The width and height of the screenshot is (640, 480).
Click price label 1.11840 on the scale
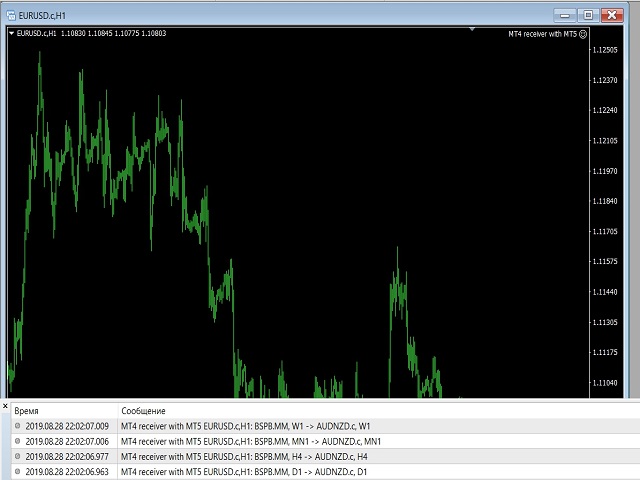[605, 201]
